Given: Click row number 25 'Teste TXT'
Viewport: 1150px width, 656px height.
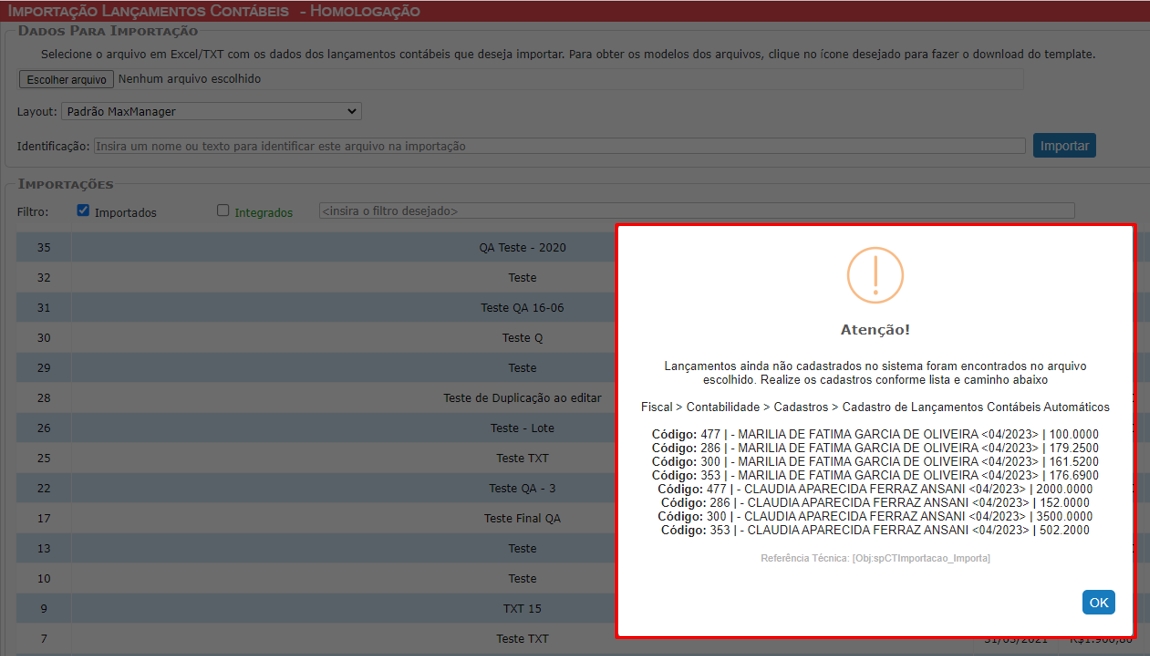Looking at the screenshot, I should (44, 458).
